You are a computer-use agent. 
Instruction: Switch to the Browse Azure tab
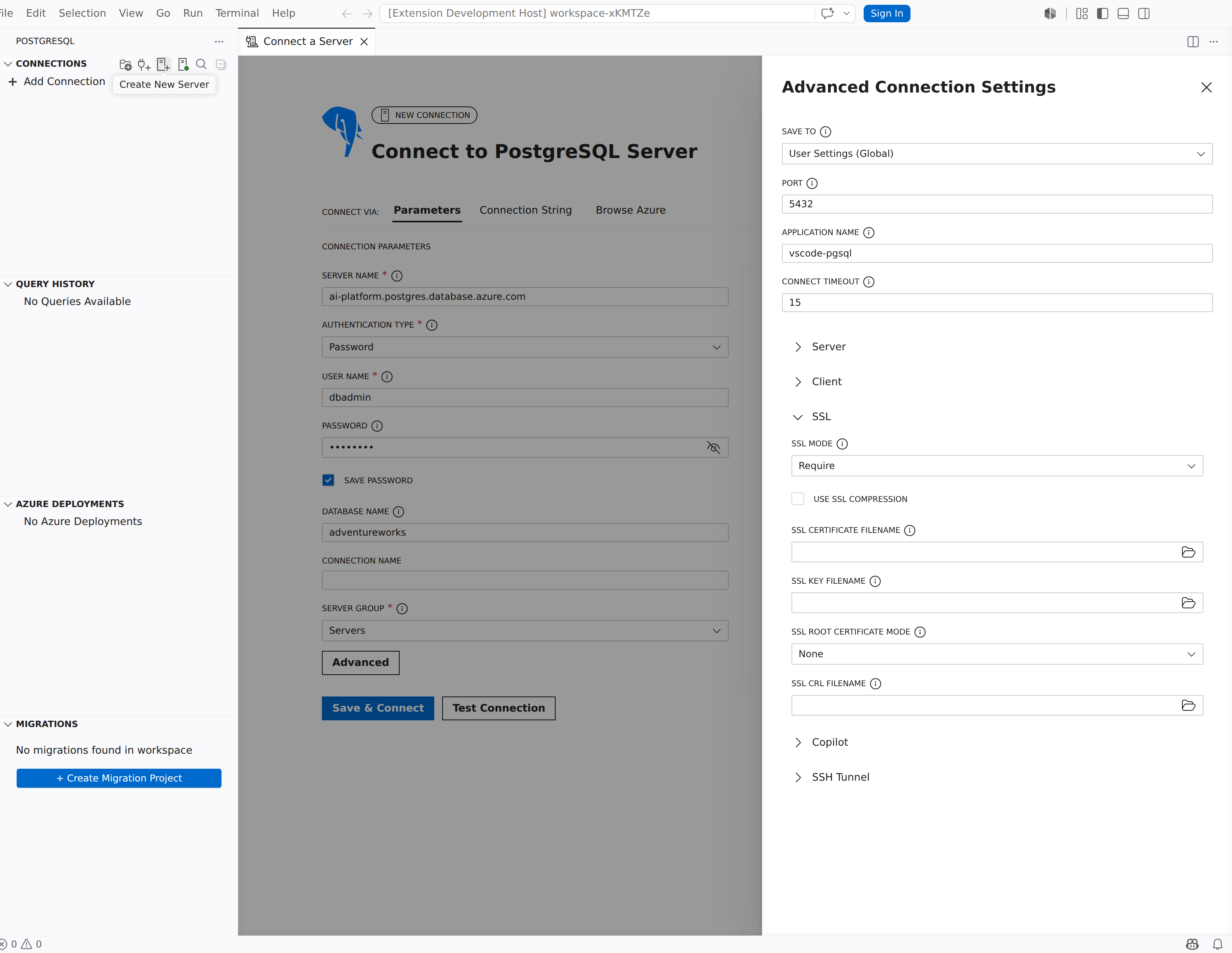631,210
